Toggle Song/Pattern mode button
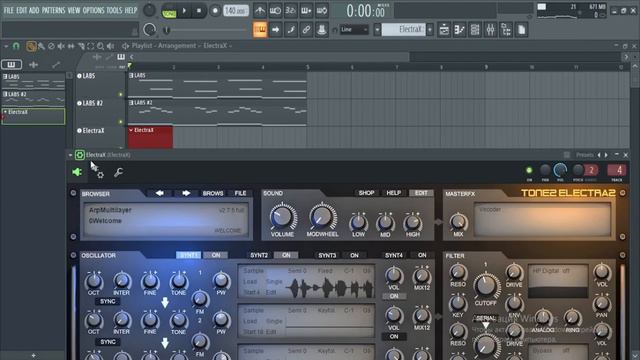This screenshot has width=640, height=360. click(169, 11)
